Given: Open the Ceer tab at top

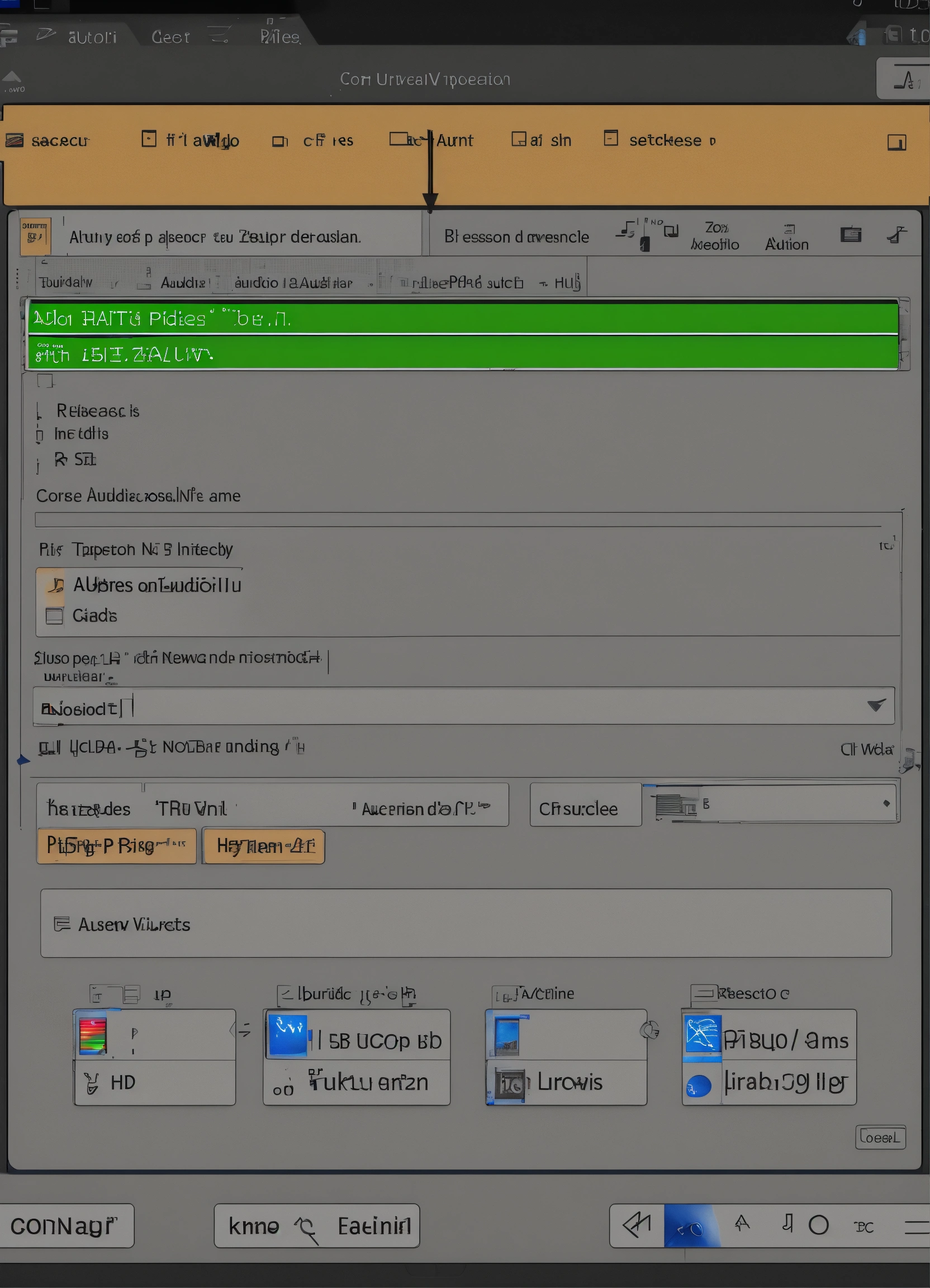Looking at the screenshot, I should [x=170, y=37].
